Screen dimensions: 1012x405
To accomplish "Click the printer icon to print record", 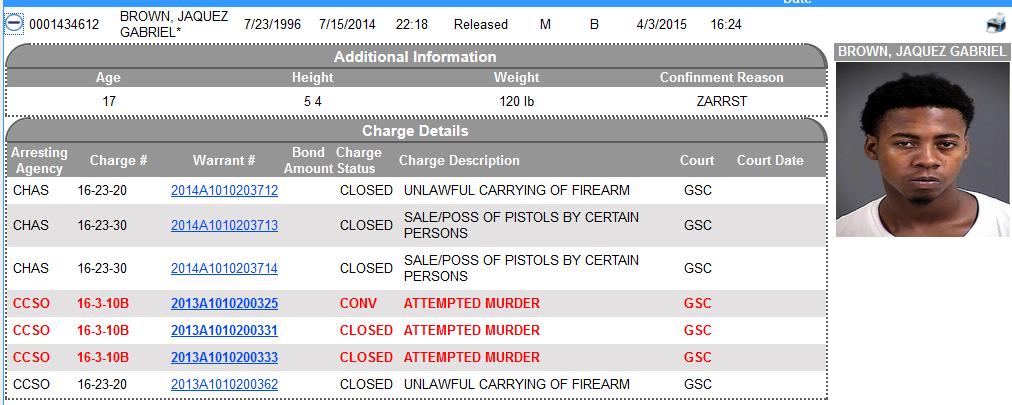I will 996,24.
